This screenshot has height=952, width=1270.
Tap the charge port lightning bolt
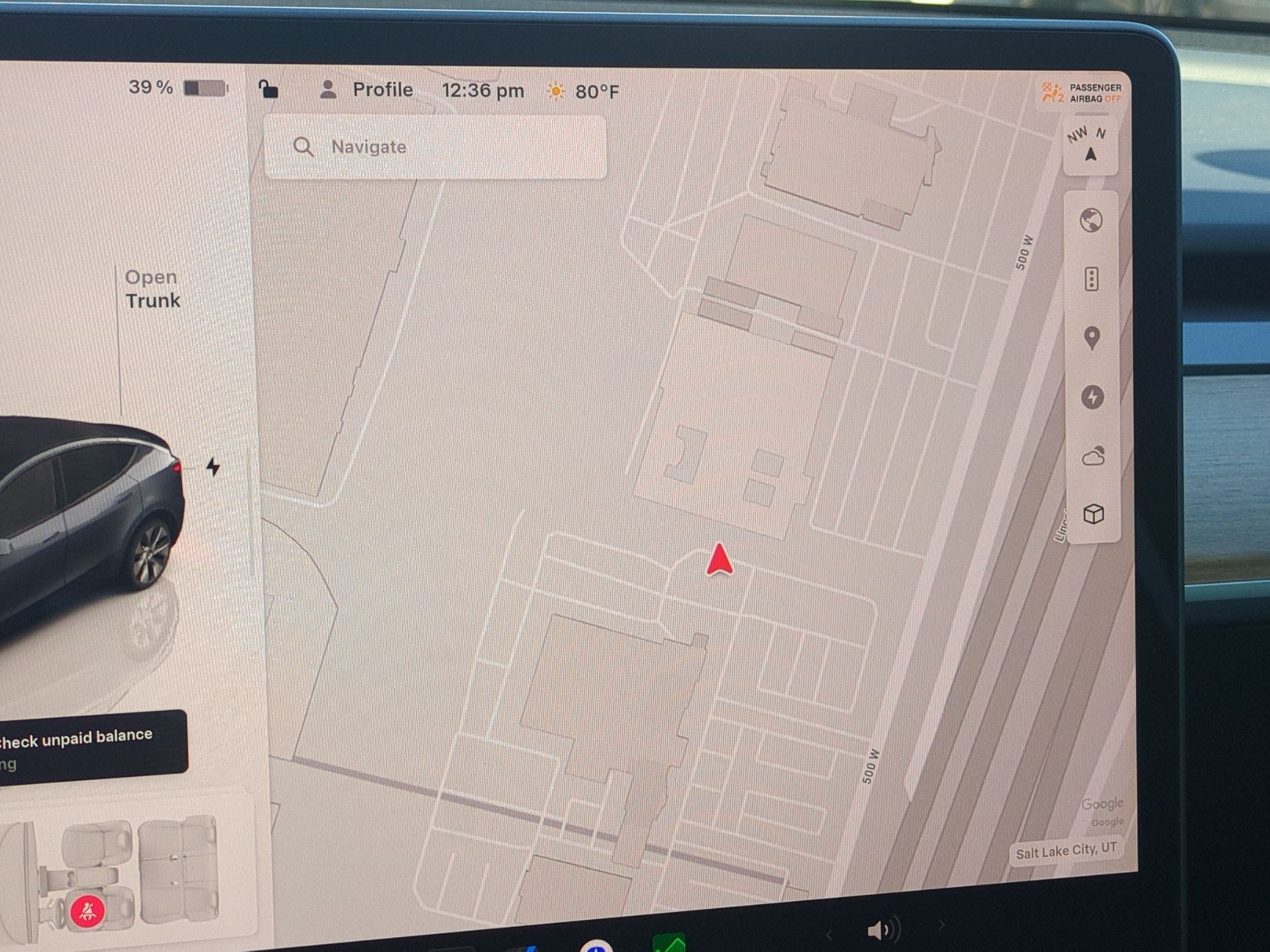(213, 467)
